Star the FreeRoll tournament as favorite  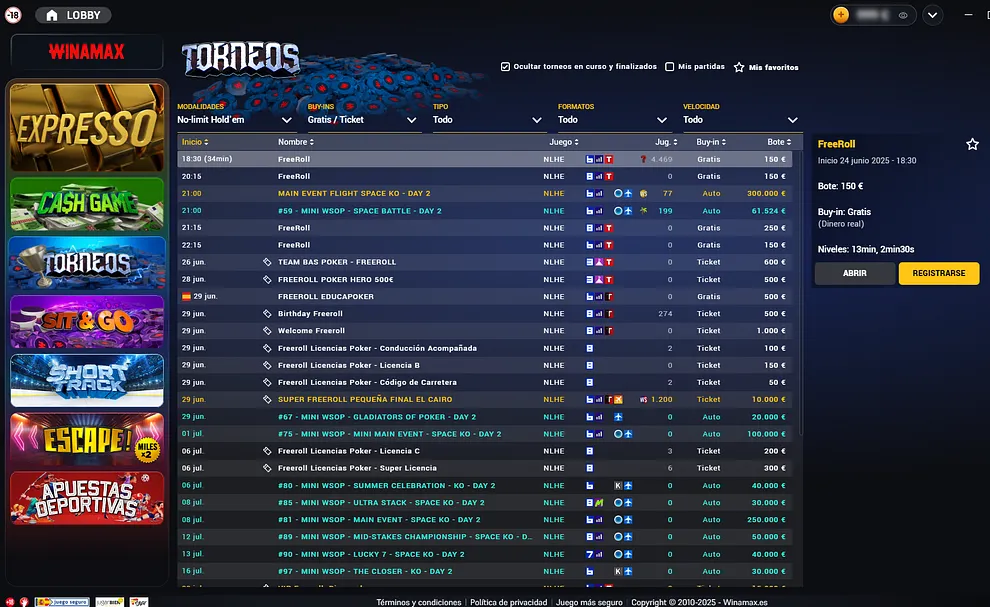click(972, 144)
